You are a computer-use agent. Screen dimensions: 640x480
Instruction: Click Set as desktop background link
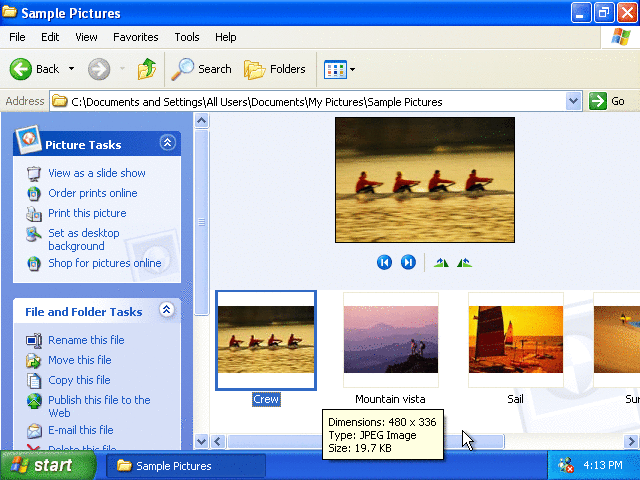tap(84, 240)
